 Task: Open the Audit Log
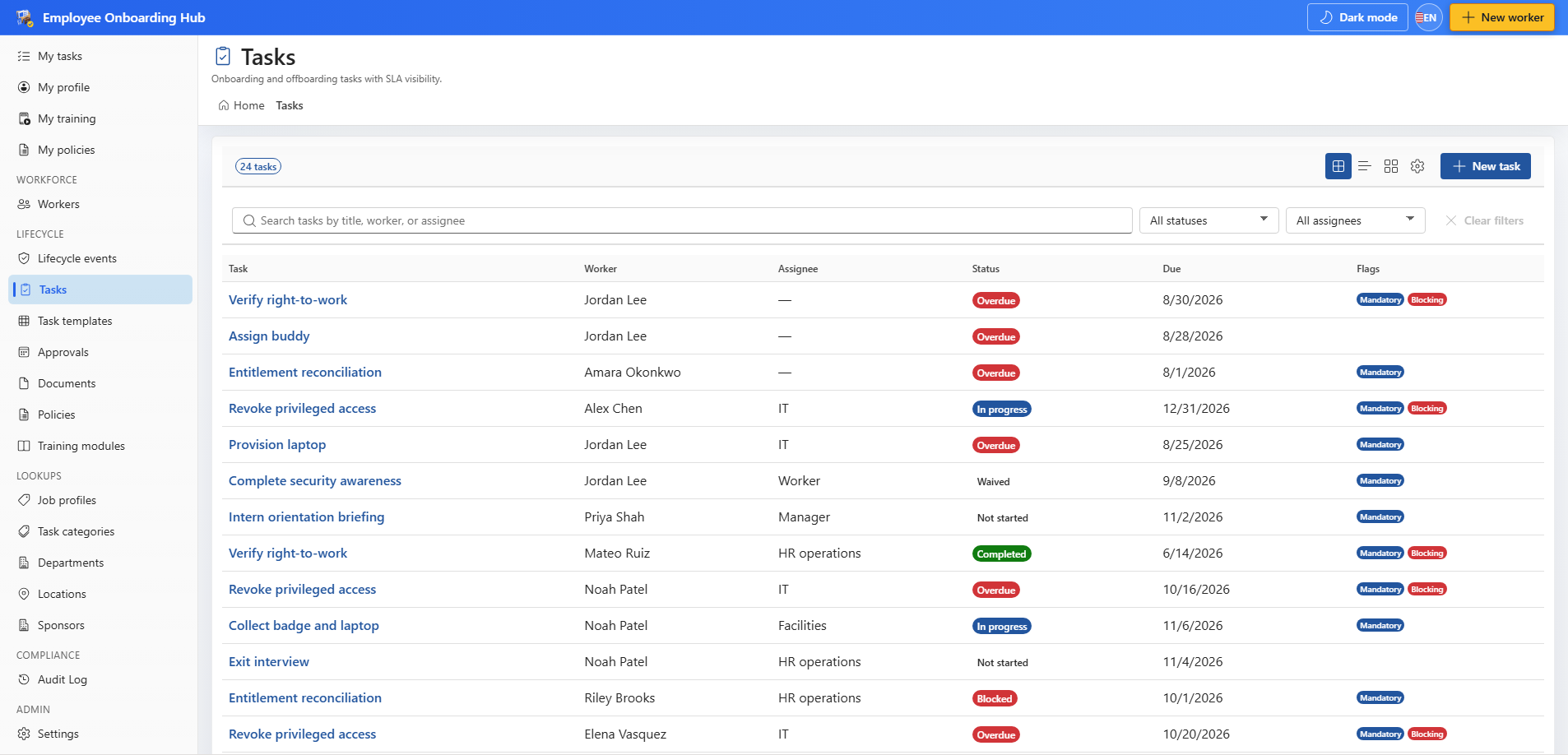click(100, 679)
